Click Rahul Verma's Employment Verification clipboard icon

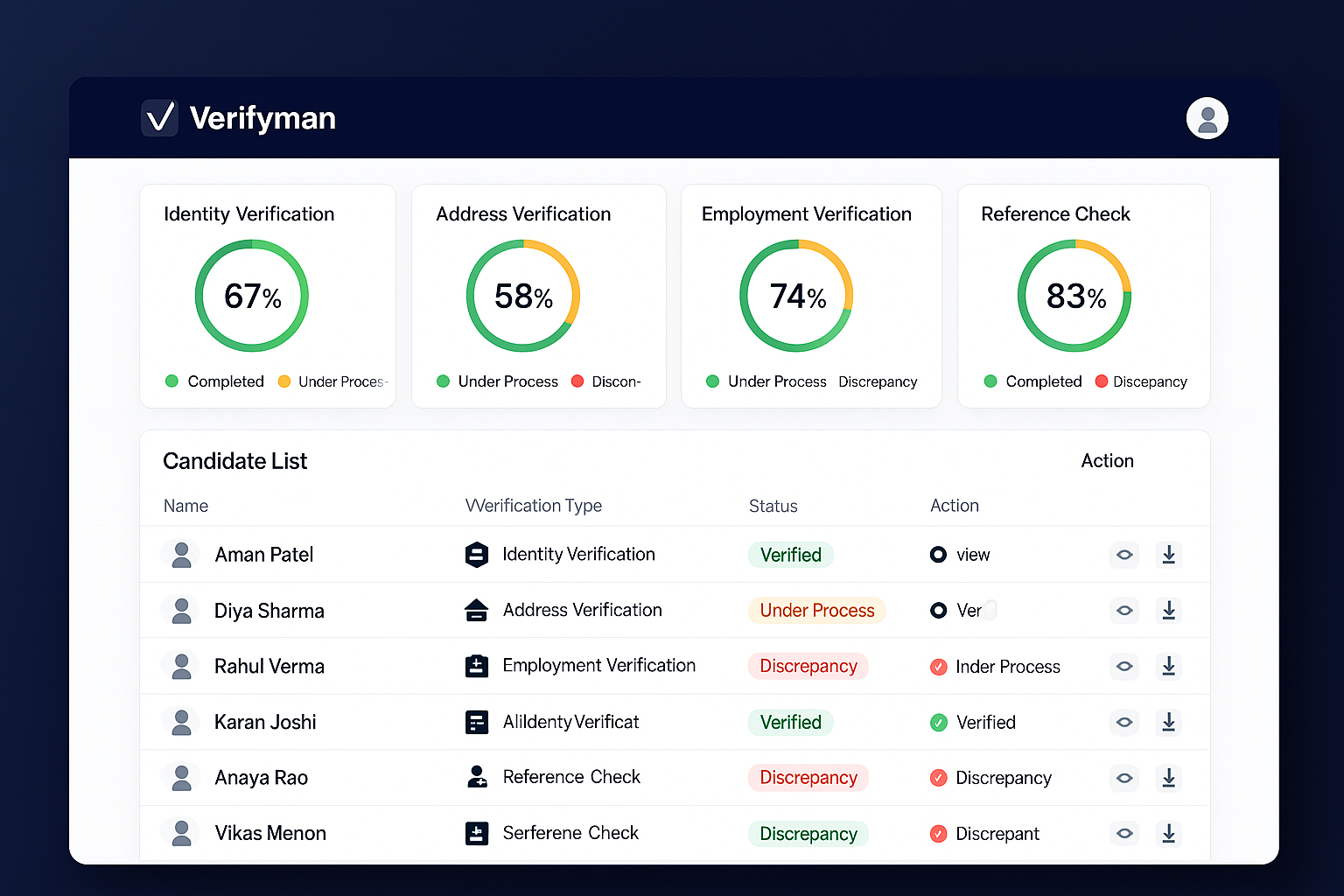476,667
